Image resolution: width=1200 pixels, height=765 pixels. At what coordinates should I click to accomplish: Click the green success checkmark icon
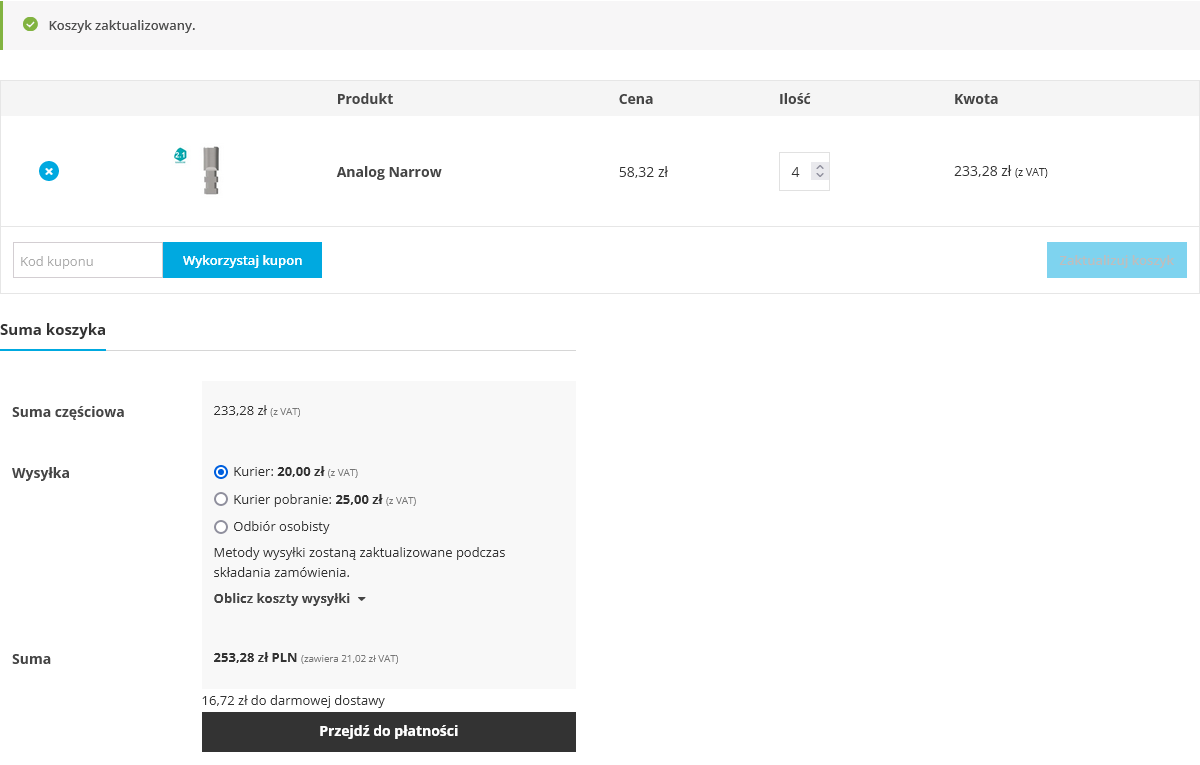pyautogui.click(x=30, y=24)
